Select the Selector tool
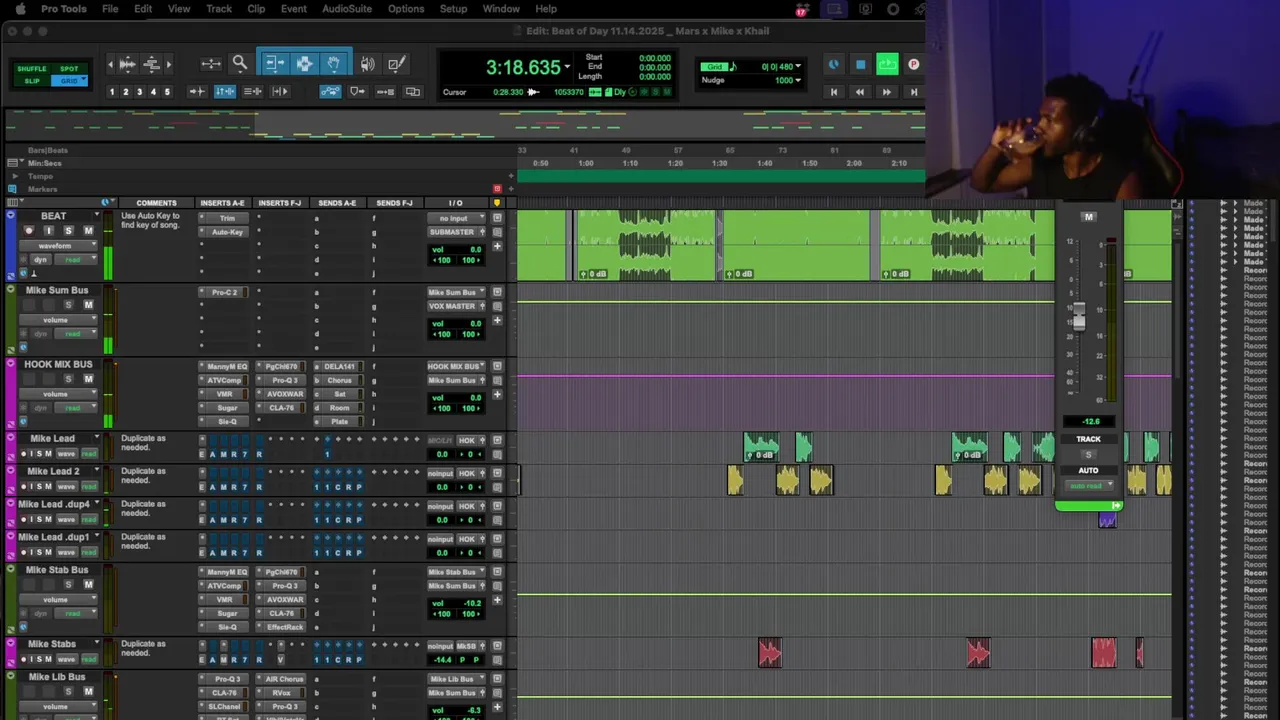Viewport: 1280px width, 720px height. (x=304, y=64)
